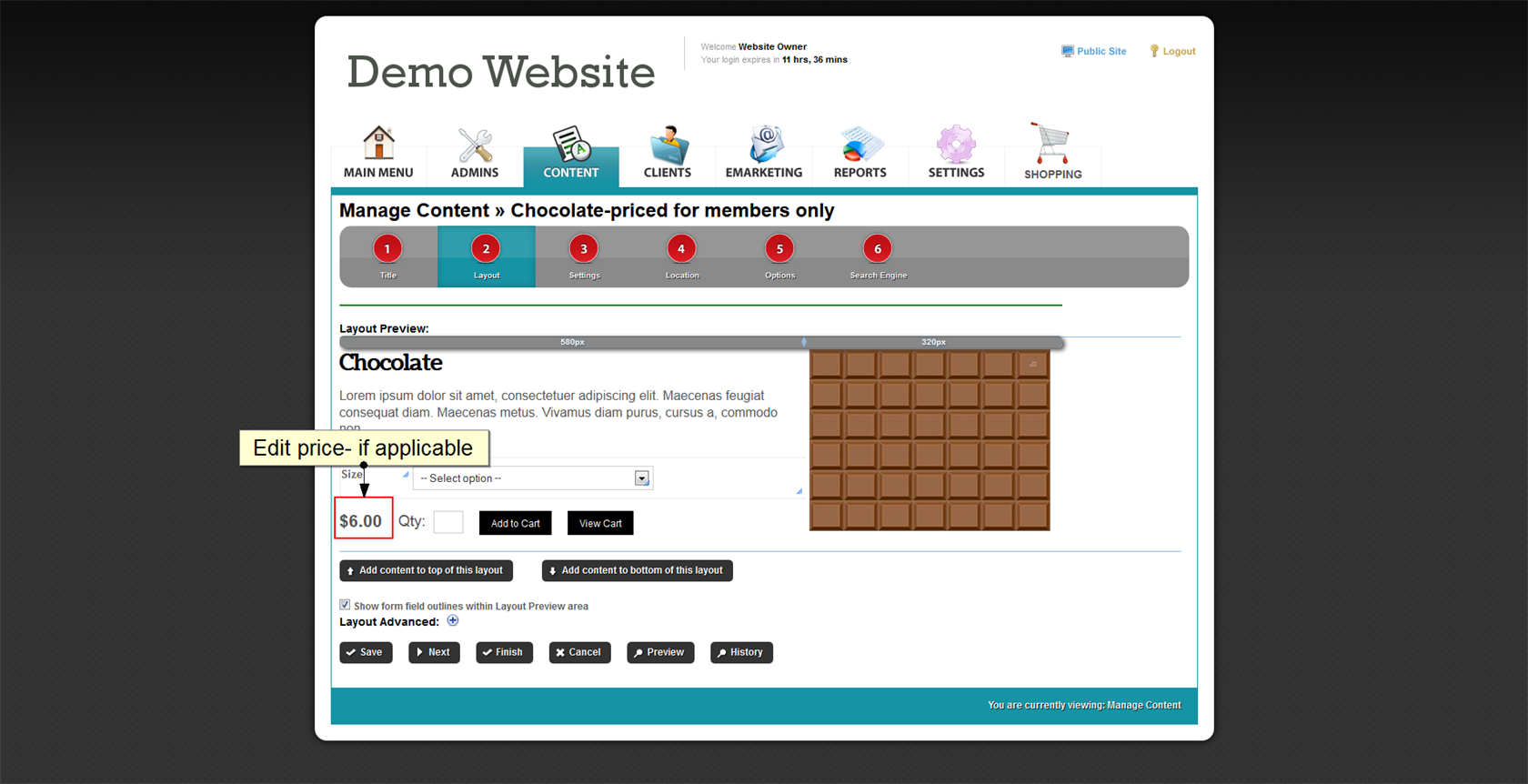Expand Layout Advanced plus icon
Viewport: 1528px width, 784px height.
tap(453, 621)
